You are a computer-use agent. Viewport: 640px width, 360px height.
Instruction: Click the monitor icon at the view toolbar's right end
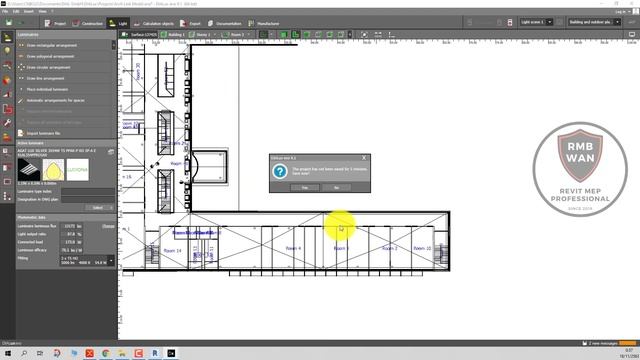632,35
